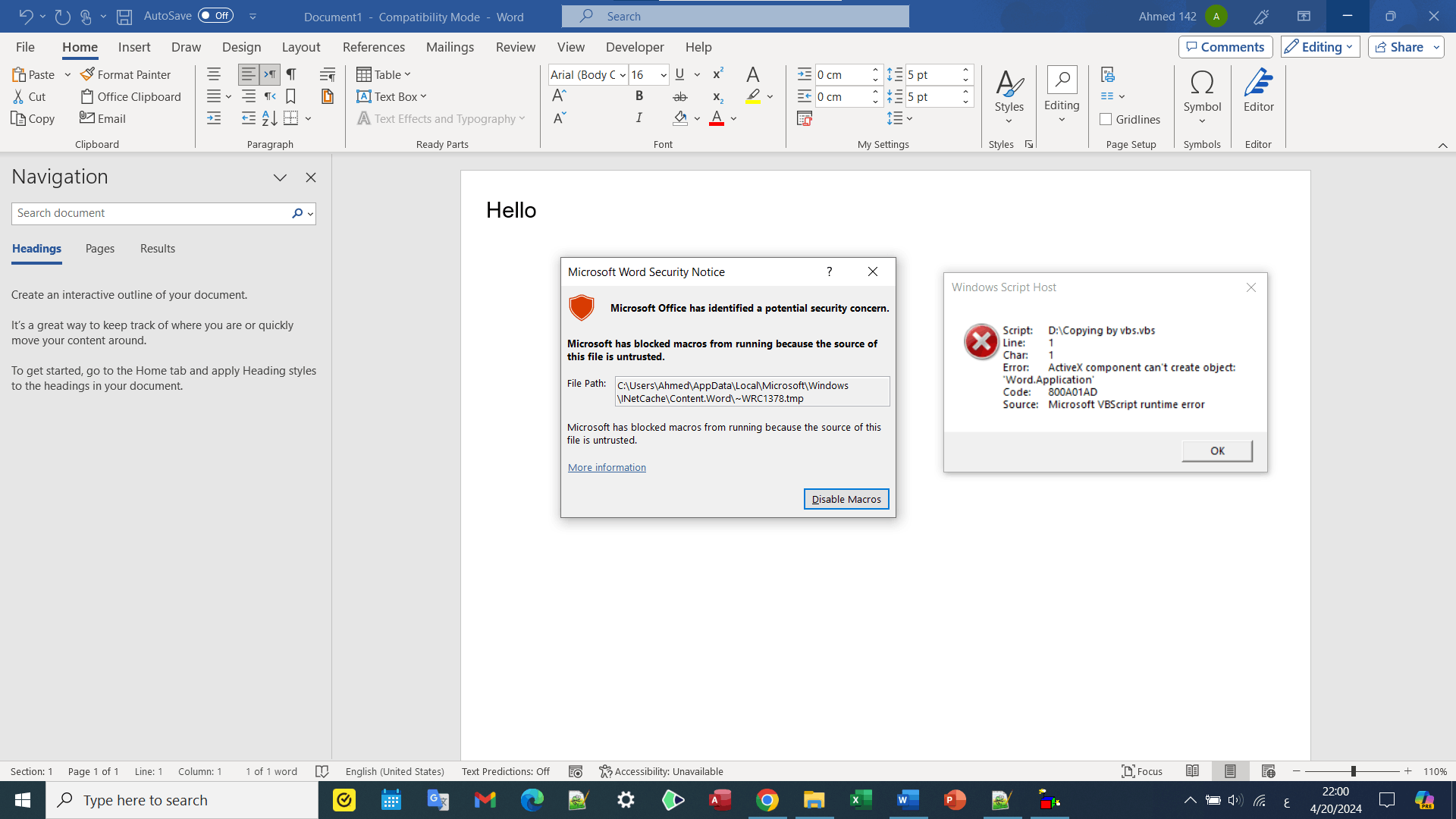Click the Search document input field
Image resolution: width=1456 pixels, height=819 pixels.
pyautogui.click(x=150, y=213)
